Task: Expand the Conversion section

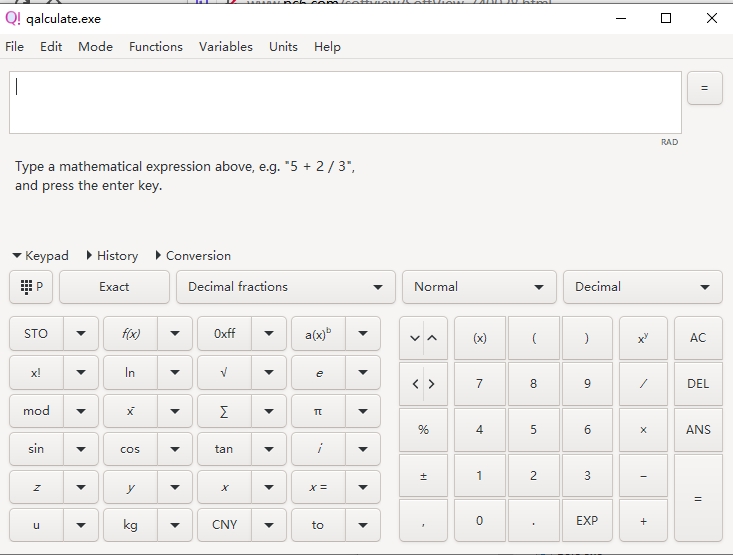Action: (193, 256)
